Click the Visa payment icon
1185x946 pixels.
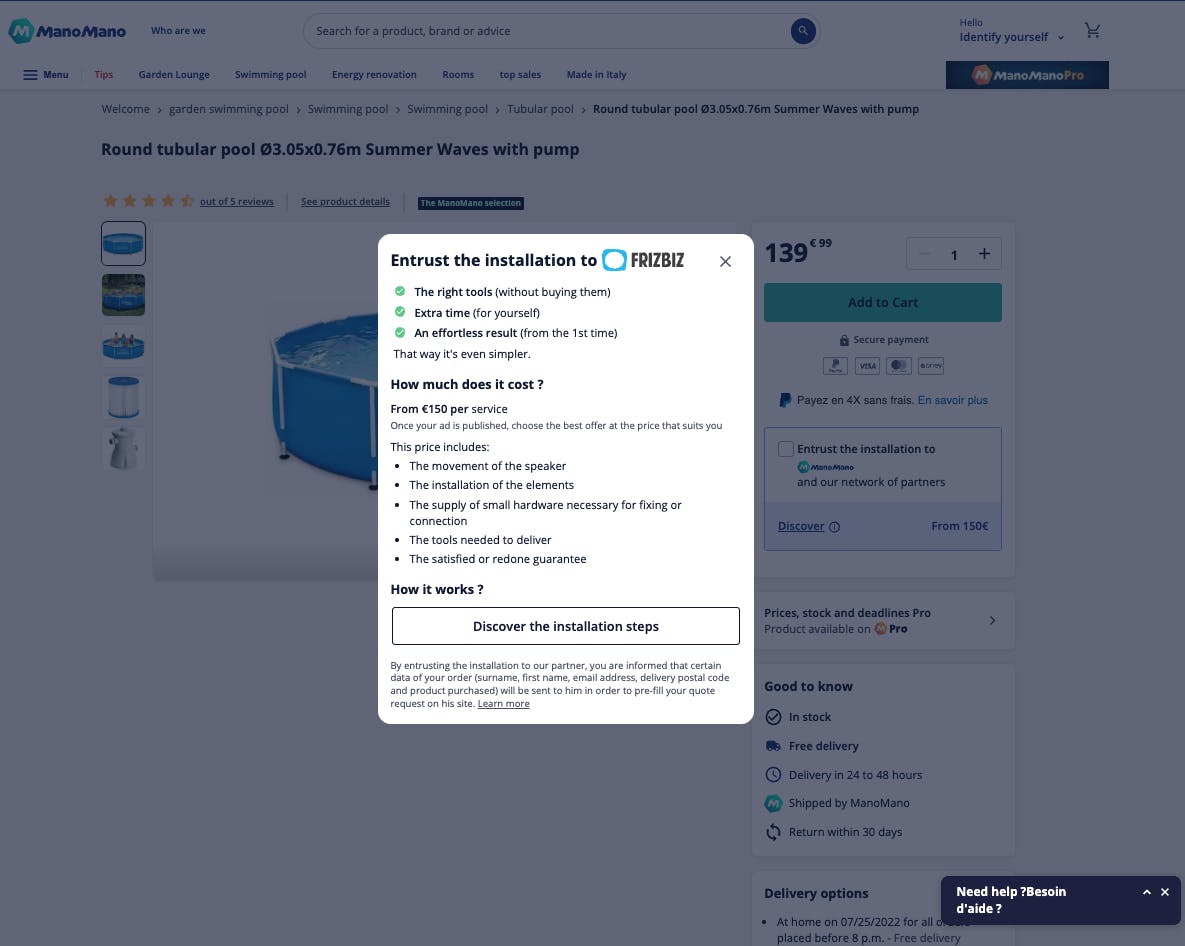(x=867, y=366)
